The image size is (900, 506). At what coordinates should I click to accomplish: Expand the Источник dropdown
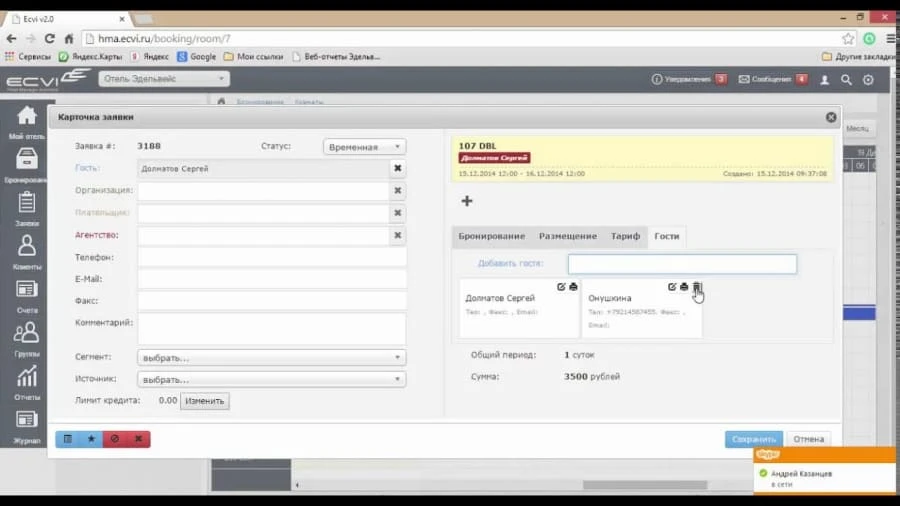271,379
